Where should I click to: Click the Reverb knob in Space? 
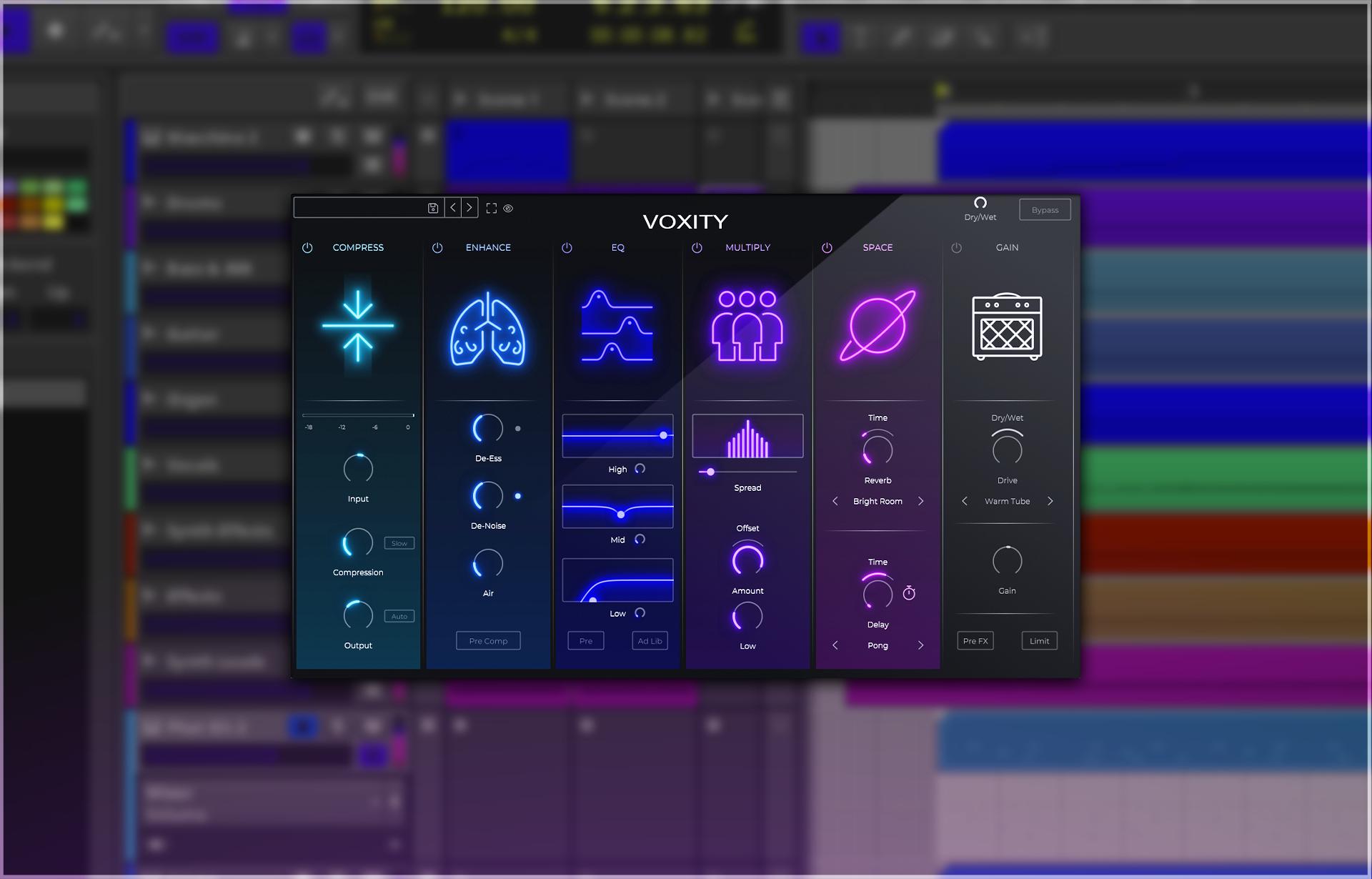(878, 450)
